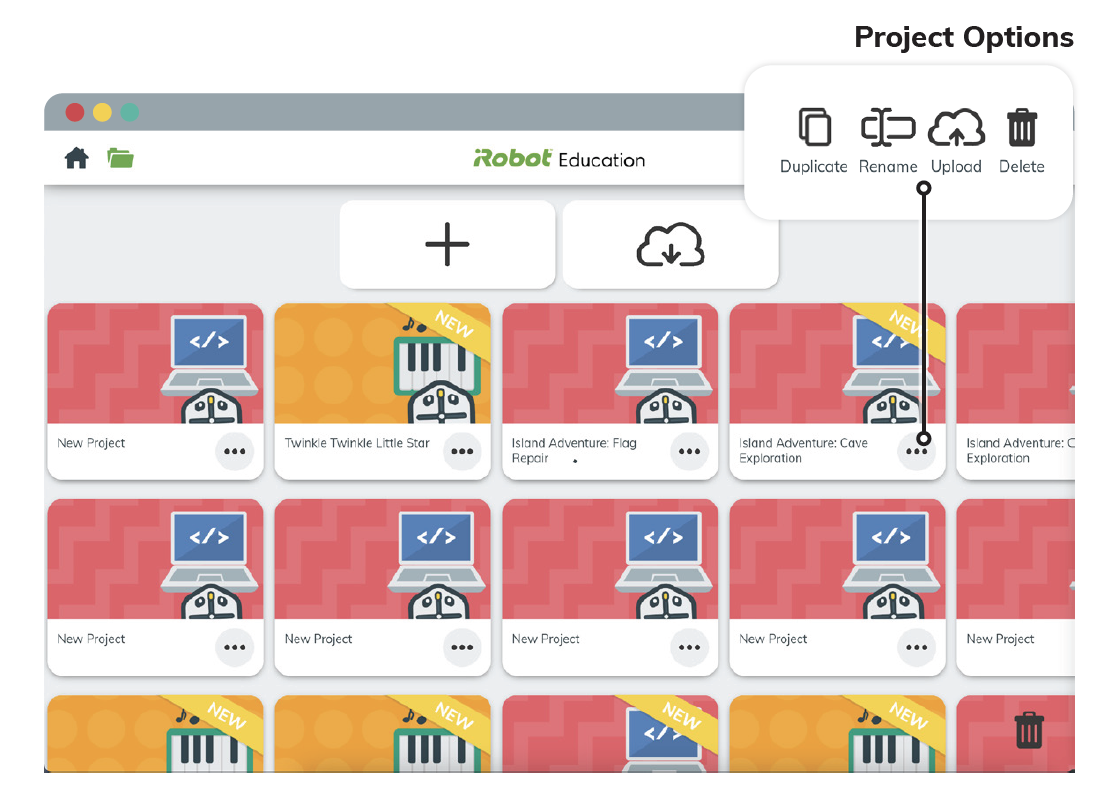Viewport: 1106px width, 812px height.
Task: Show options for first New Project card
Action: pos(234,452)
